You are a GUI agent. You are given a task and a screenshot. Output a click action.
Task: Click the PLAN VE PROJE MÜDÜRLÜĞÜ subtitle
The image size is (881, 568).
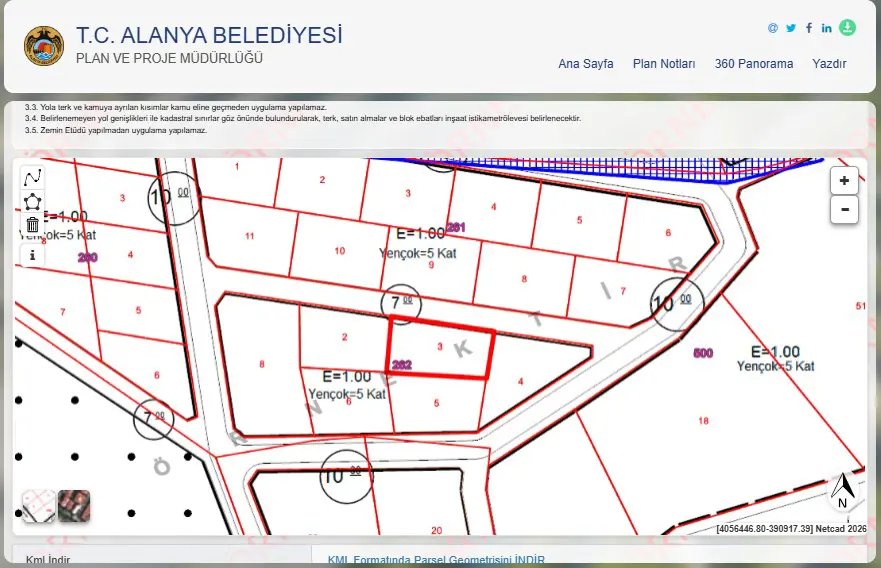pos(169,58)
